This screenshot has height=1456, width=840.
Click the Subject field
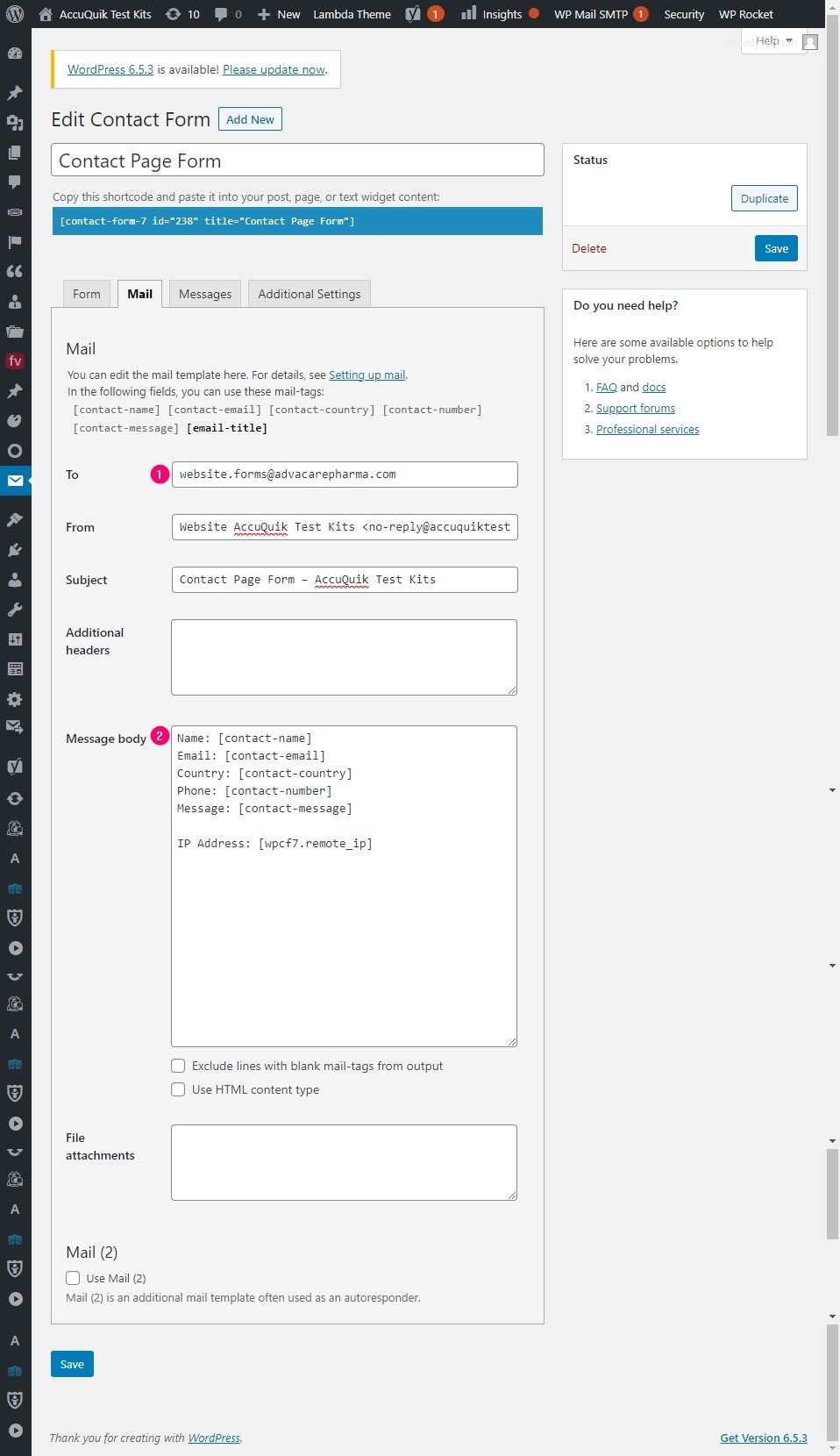click(x=345, y=580)
